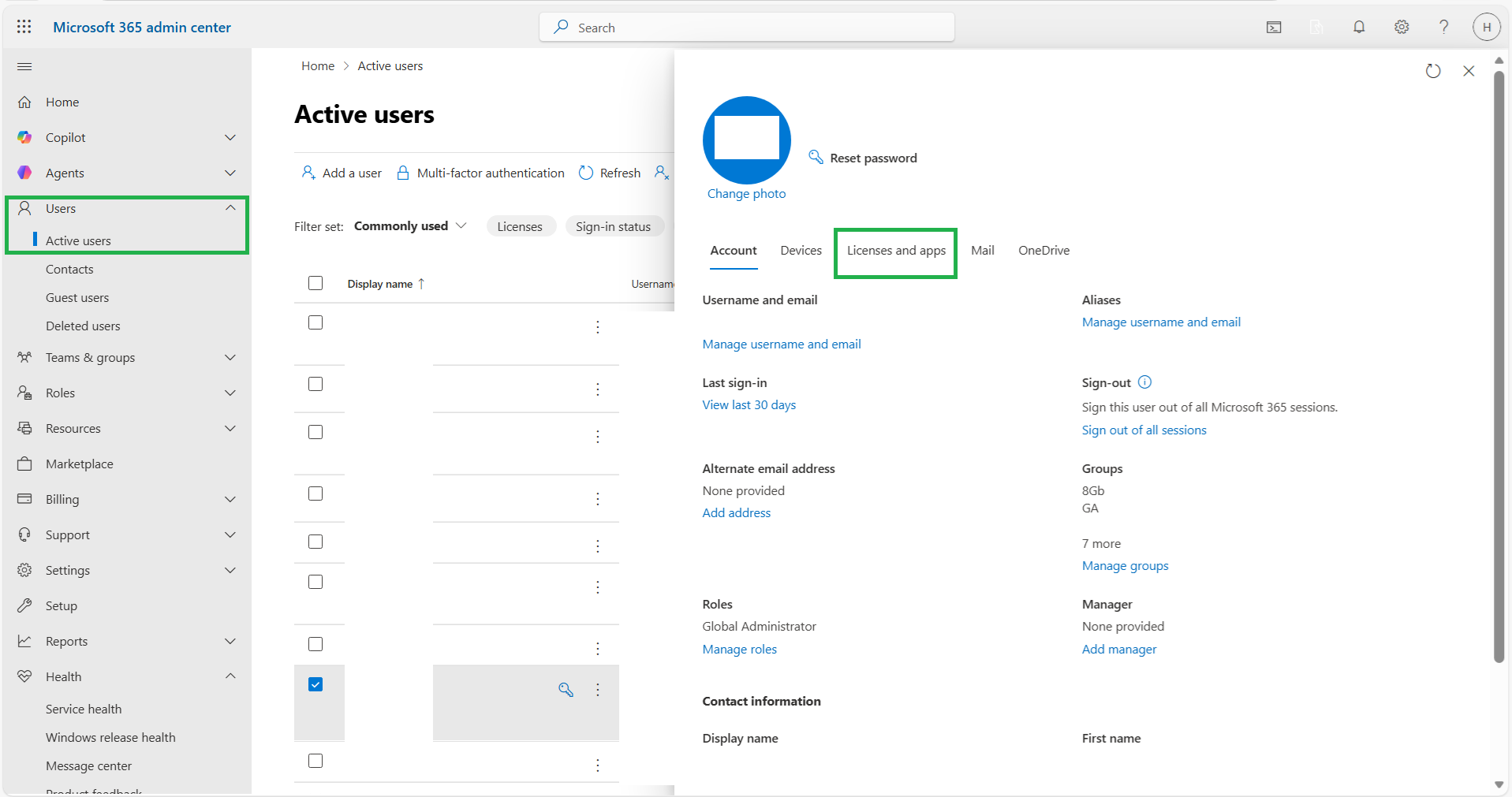Click the panel vertical scrollbar
The width and height of the screenshot is (1512, 797).
1499,367
